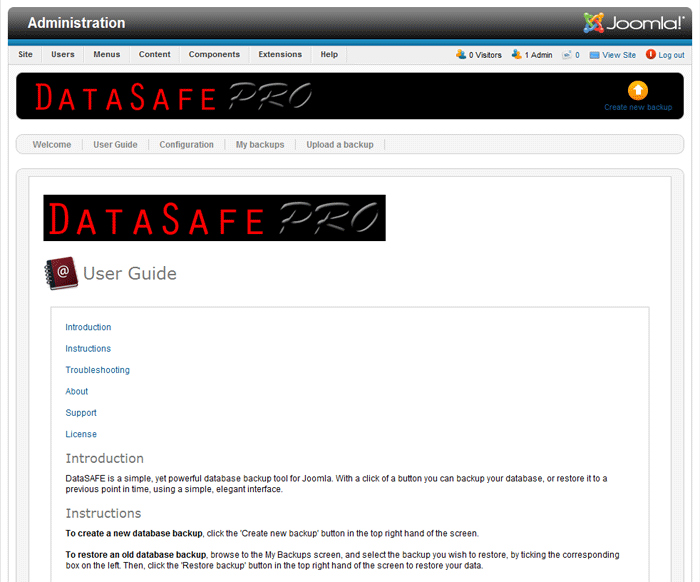The width and height of the screenshot is (700, 582).
Task: Open the Support link
Action: pyautogui.click(x=81, y=413)
